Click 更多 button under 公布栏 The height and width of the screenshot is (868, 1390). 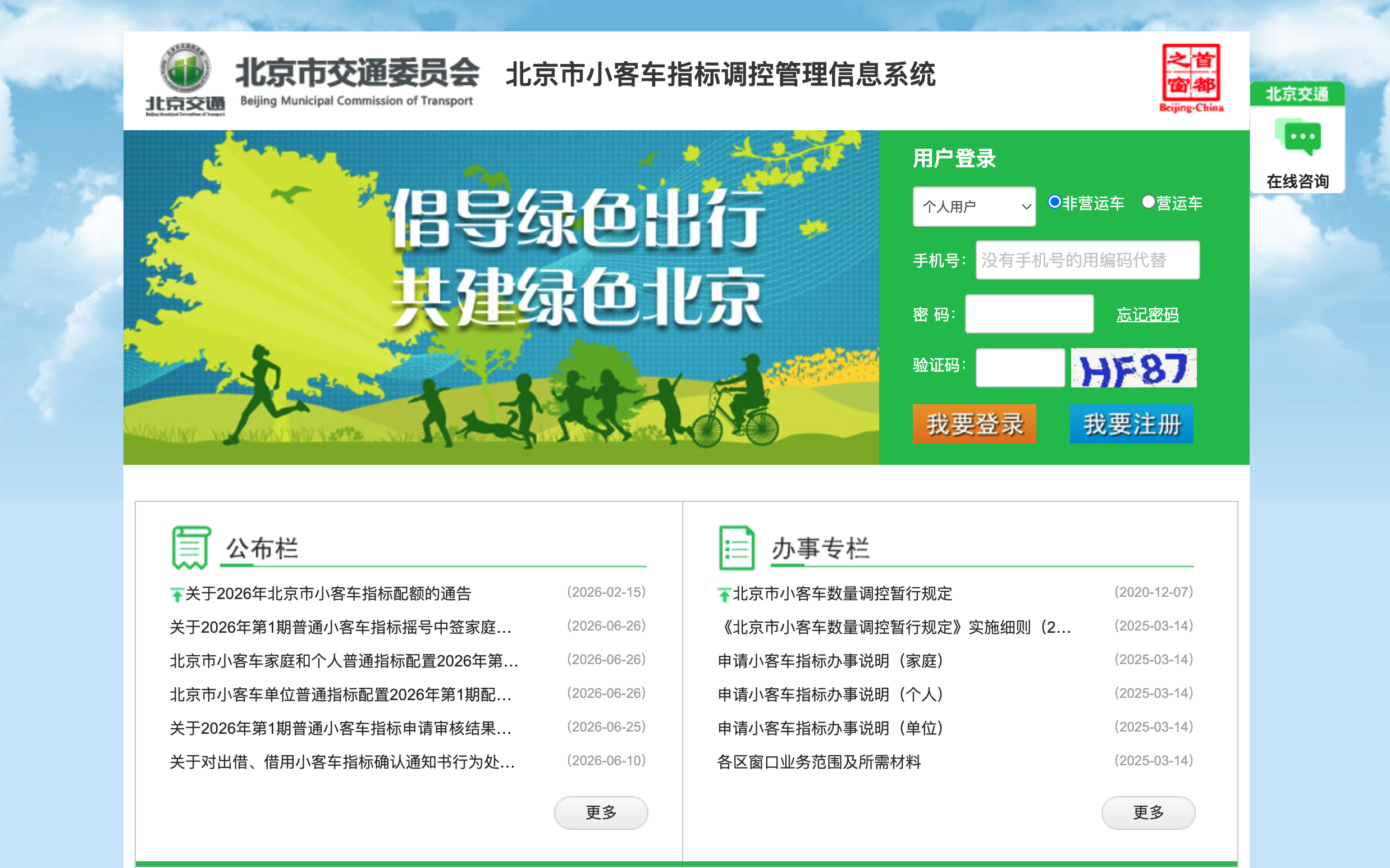click(x=601, y=812)
